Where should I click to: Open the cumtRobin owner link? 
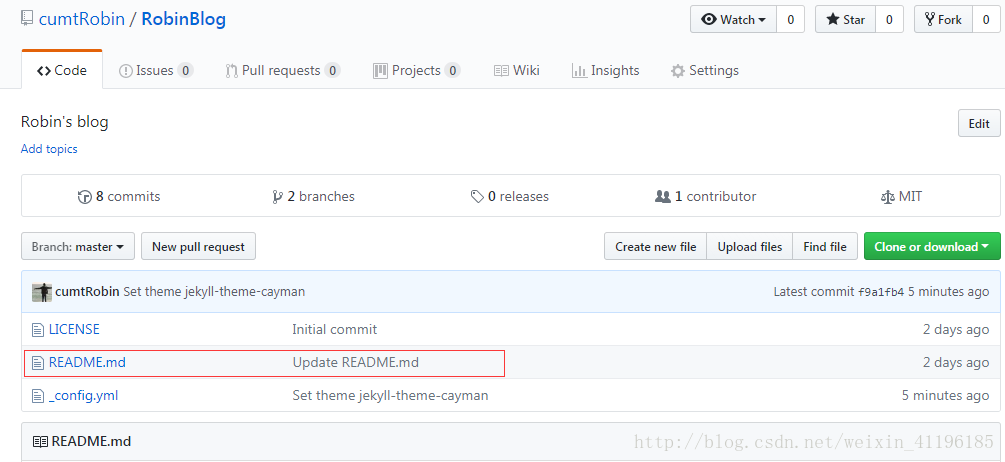tap(82, 19)
